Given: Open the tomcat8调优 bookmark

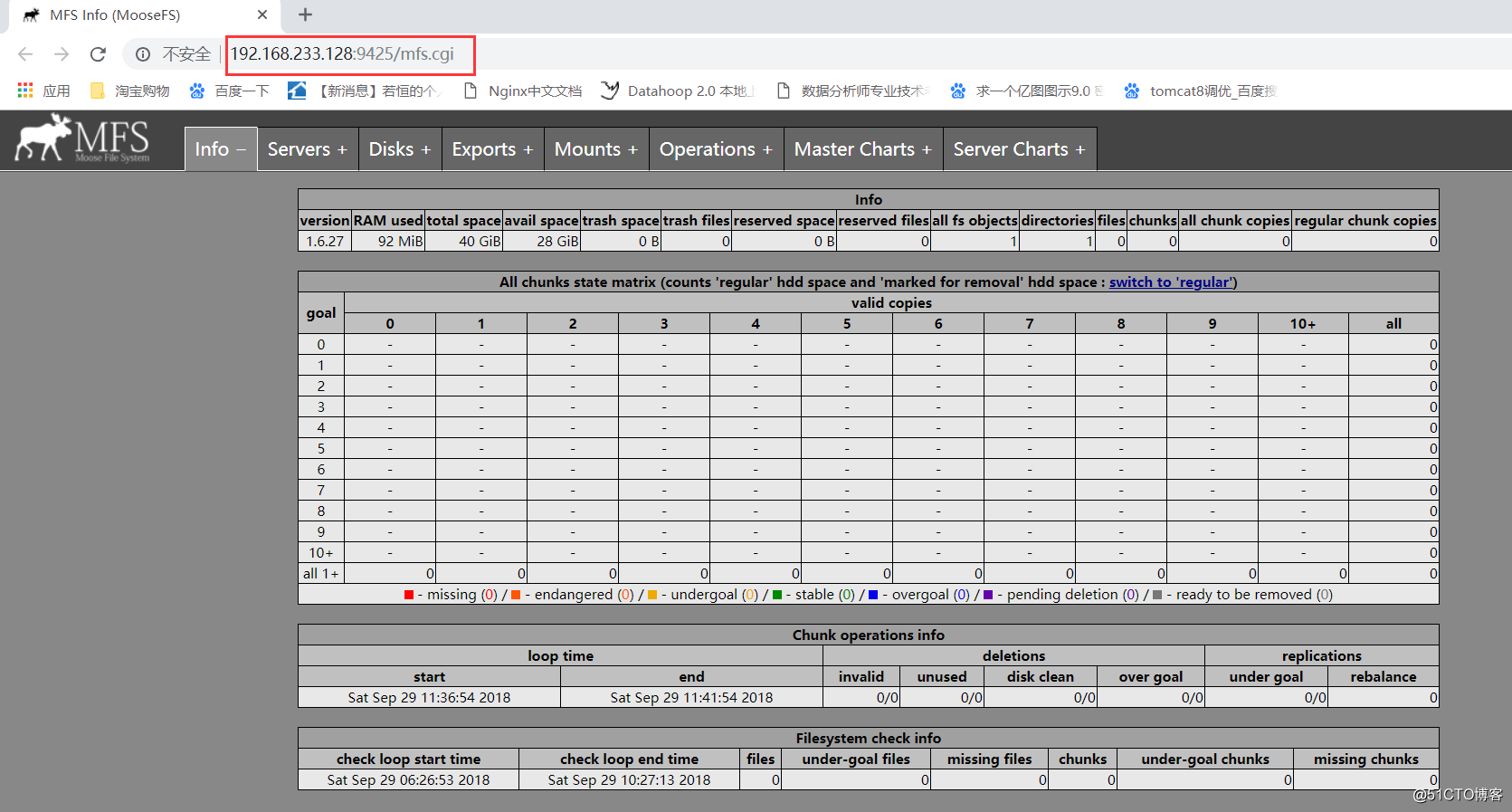Looking at the screenshot, I should [x=1201, y=91].
